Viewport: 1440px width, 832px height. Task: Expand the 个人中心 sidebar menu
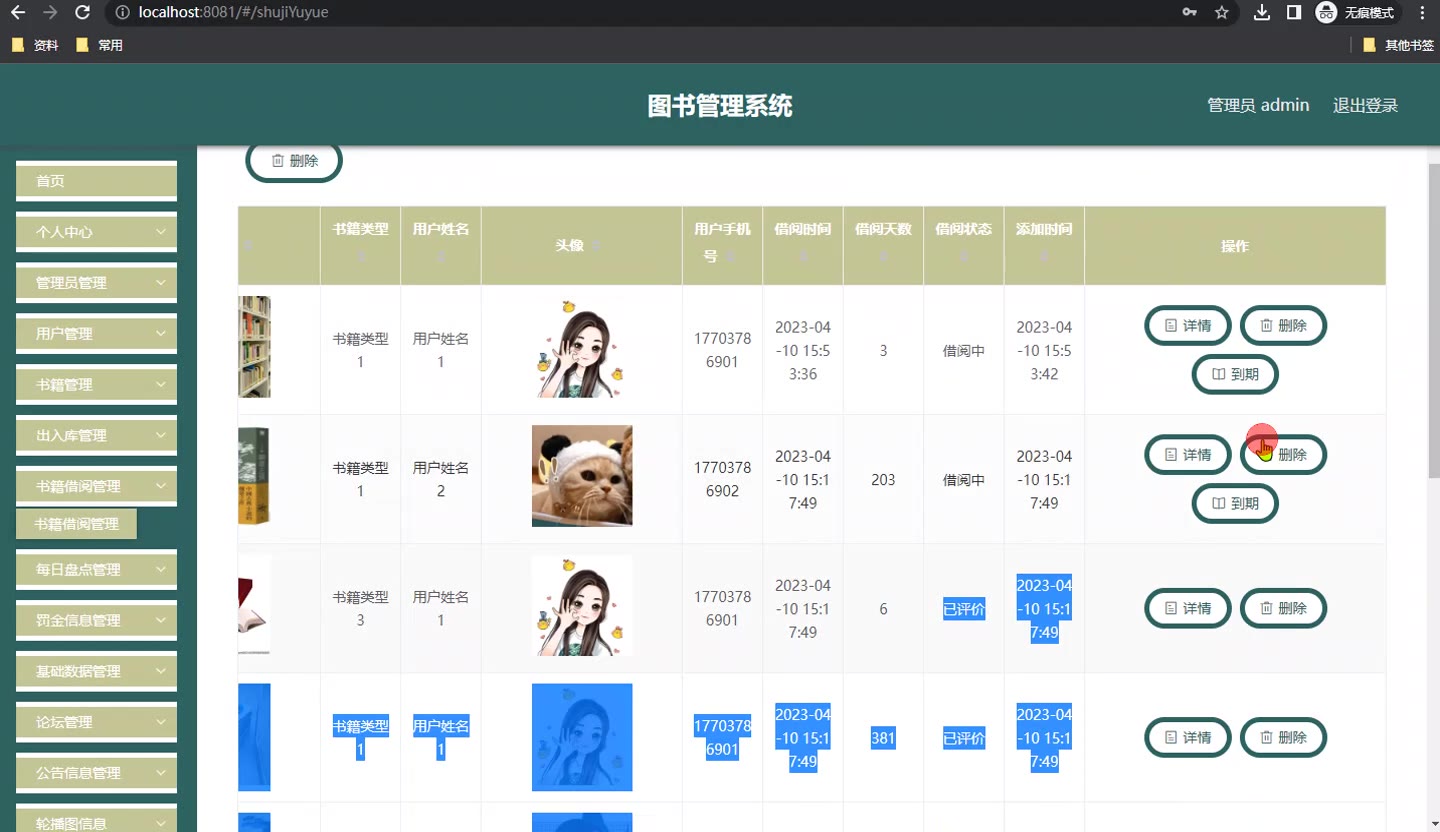96,231
